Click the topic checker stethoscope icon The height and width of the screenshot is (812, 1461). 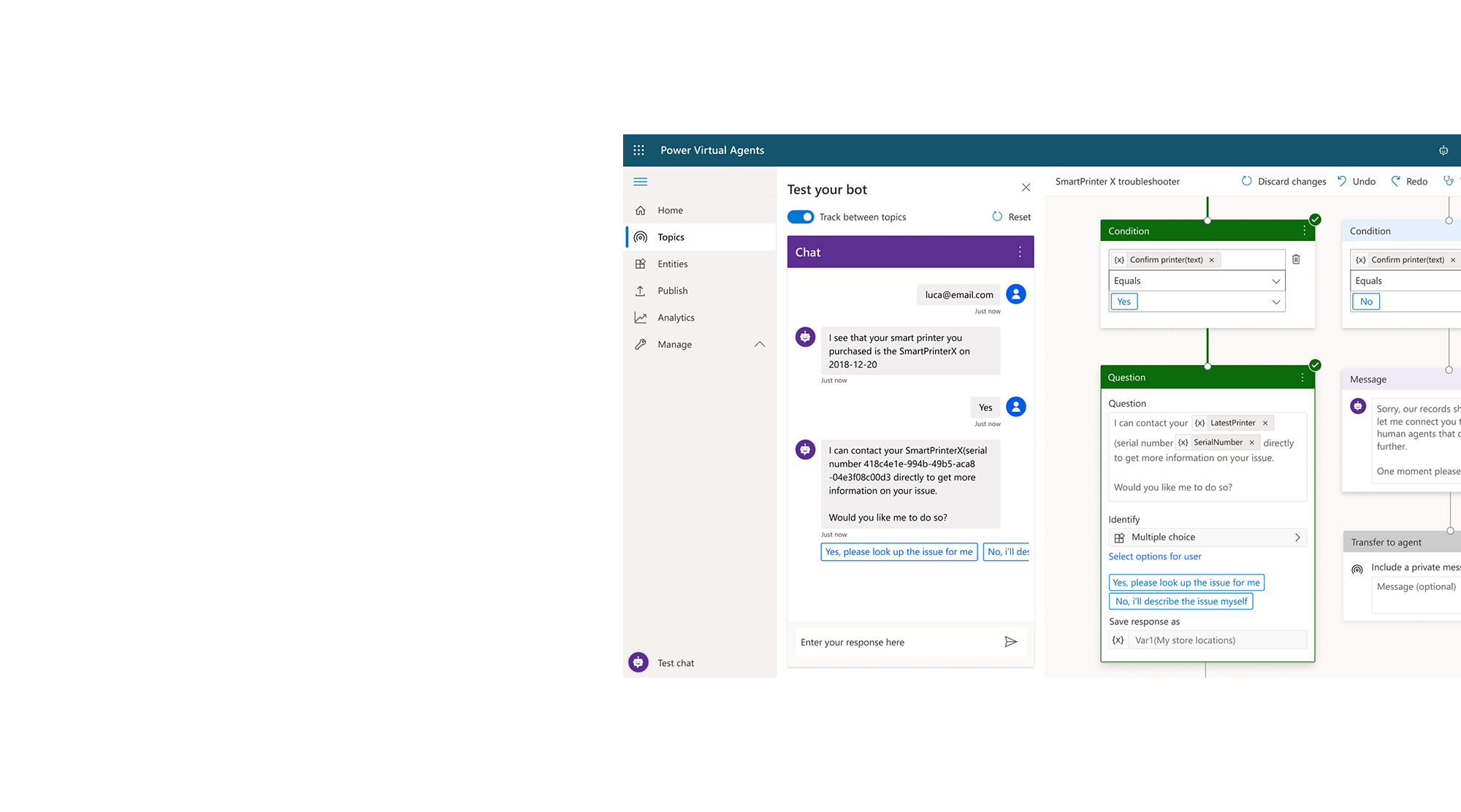(x=1449, y=181)
